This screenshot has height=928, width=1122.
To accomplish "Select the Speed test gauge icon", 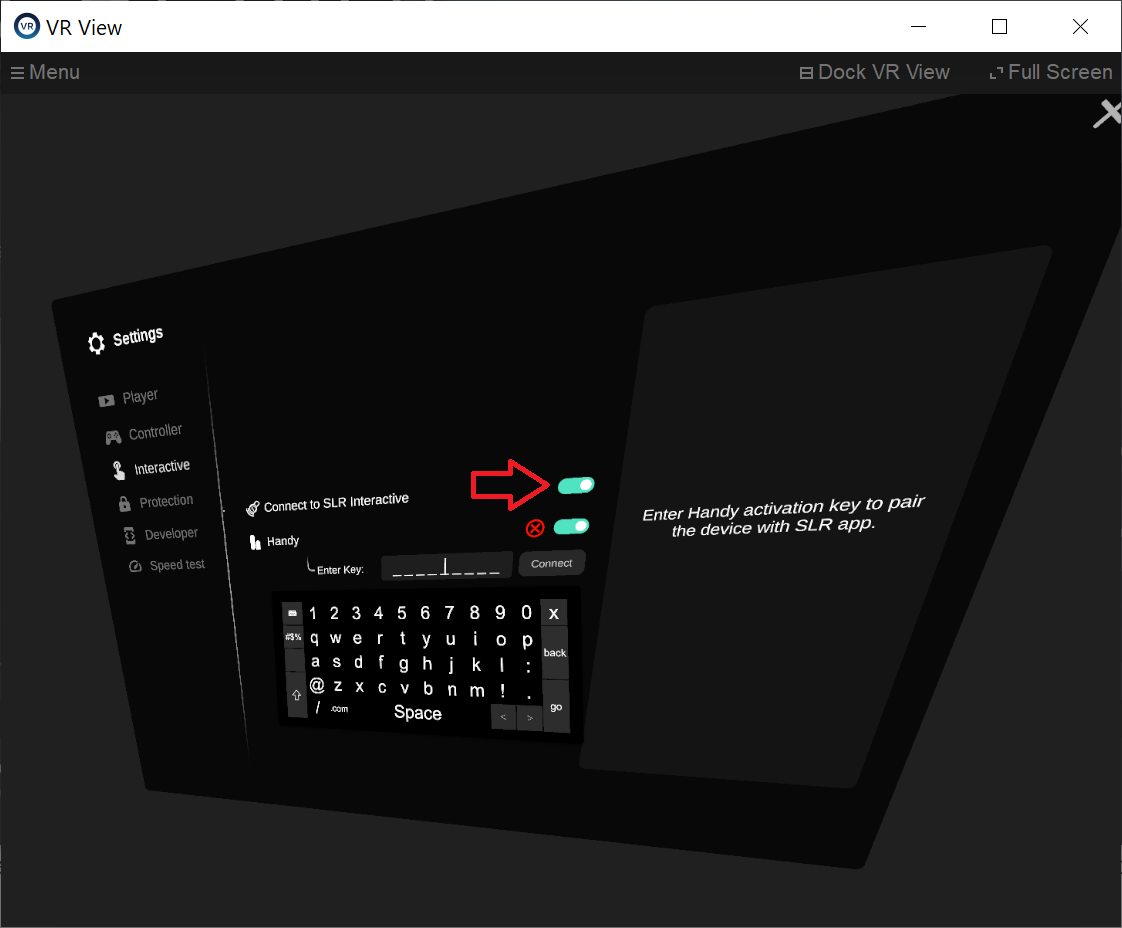I will click(x=135, y=566).
